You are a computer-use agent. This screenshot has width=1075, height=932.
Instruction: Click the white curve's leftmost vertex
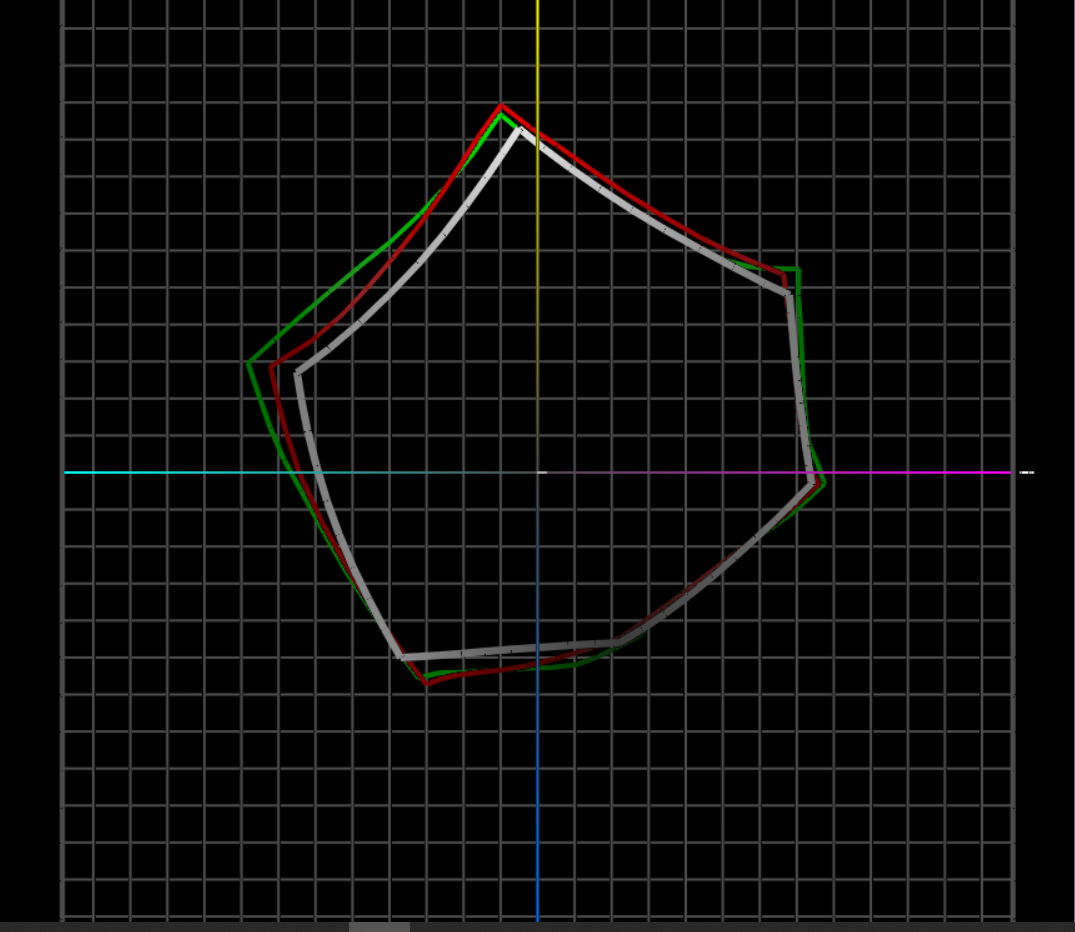[x=298, y=373]
